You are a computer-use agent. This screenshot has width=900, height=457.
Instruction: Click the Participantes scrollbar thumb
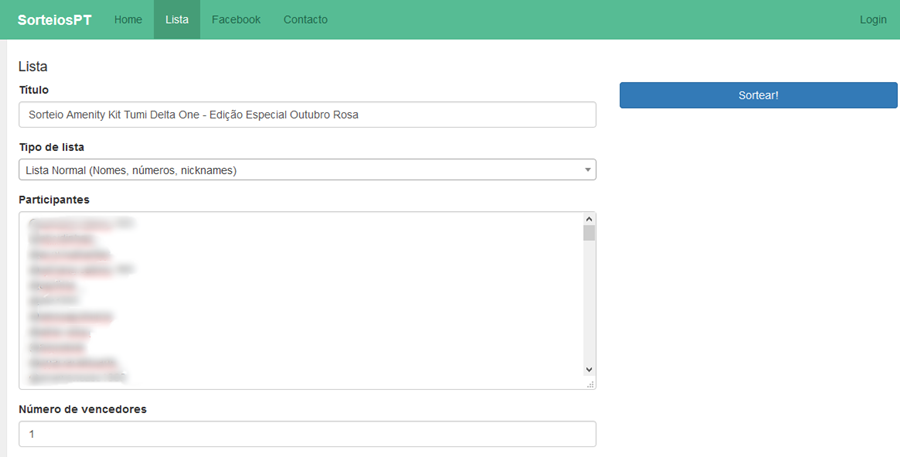coord(589,234)
